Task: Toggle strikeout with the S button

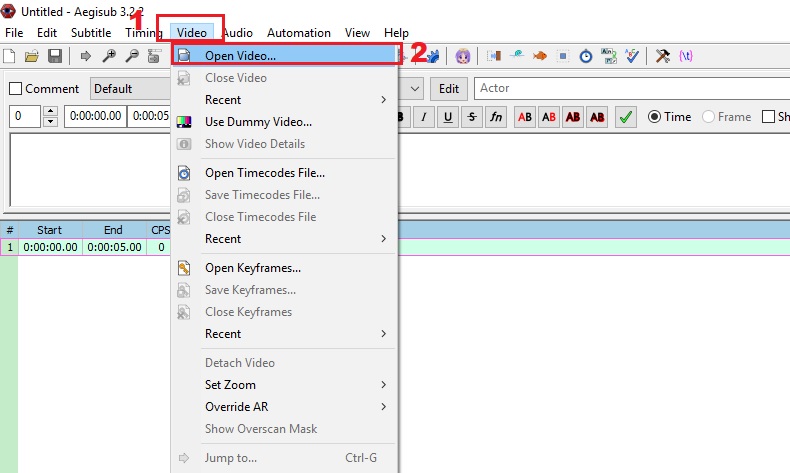Action: coord(472,117)
